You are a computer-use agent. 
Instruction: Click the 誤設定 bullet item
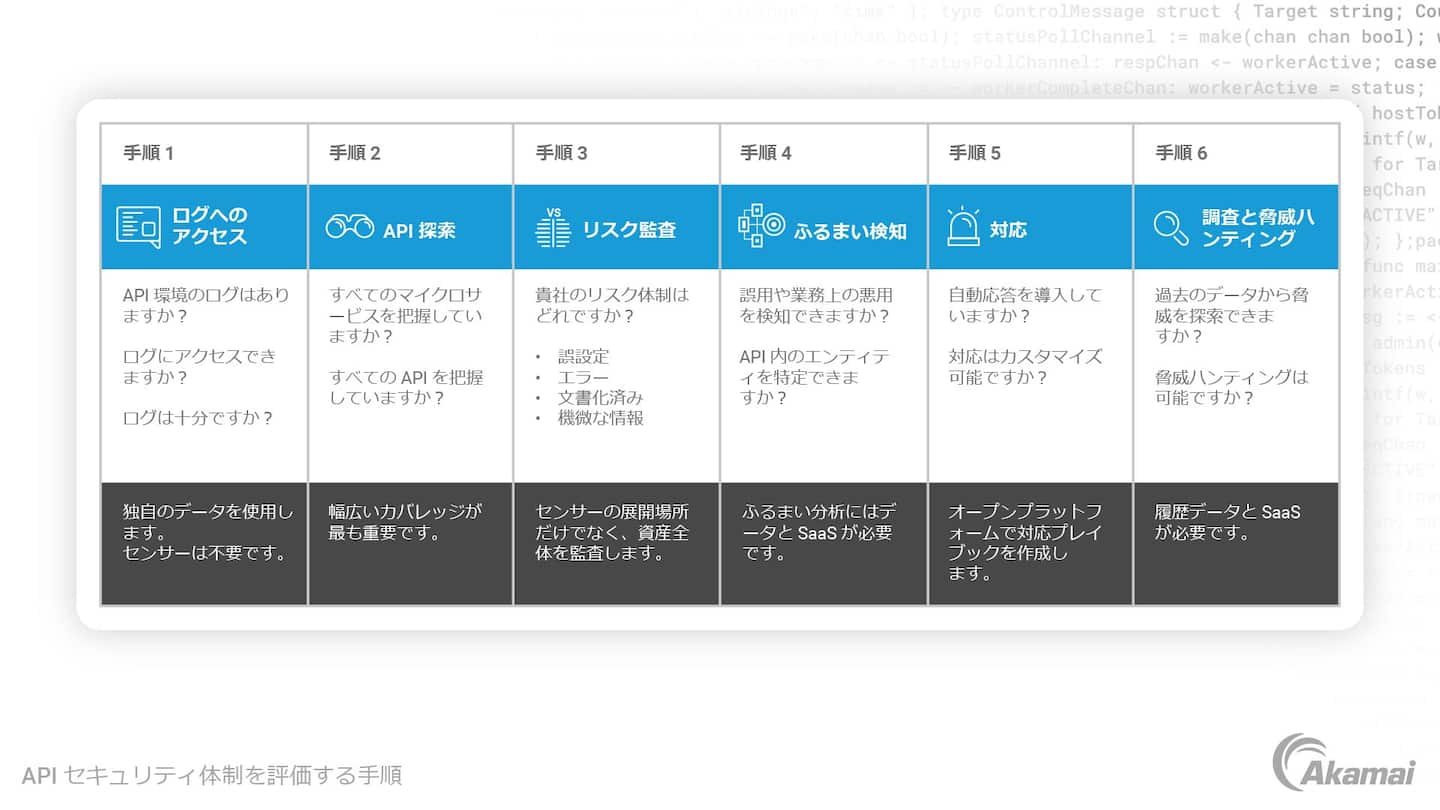583,356
